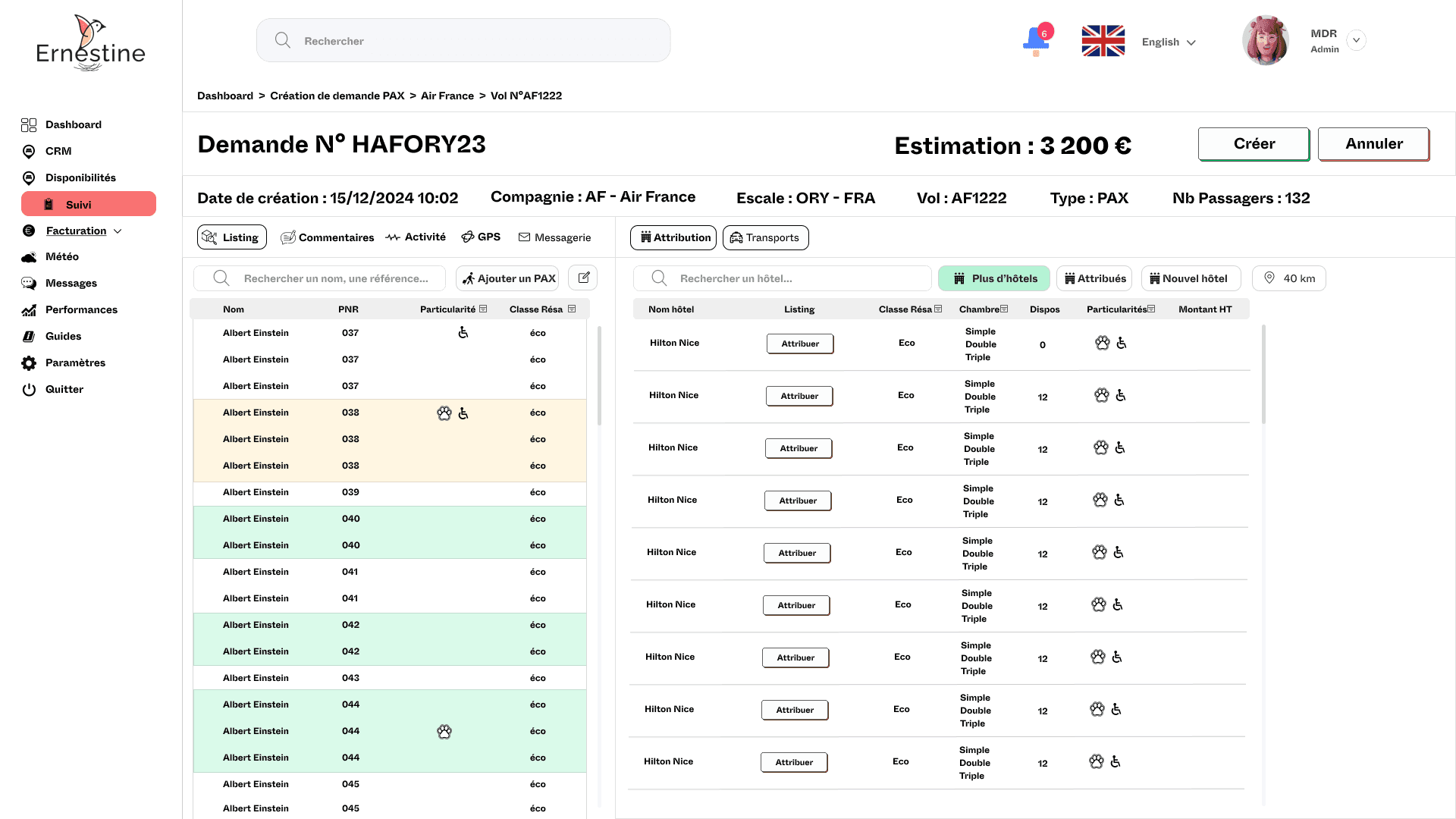Switch to the Commentaires tab
The width and height of the screenshot is (1456, 819).
point(327,237)
